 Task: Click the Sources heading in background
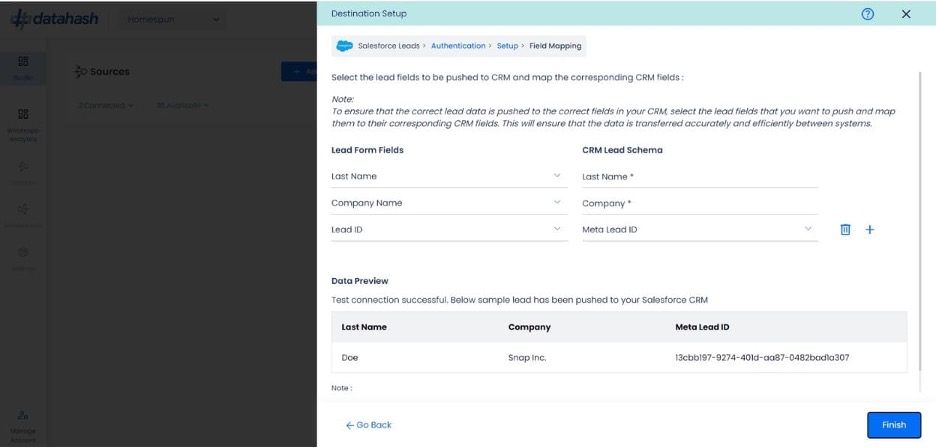pos(110,72)
